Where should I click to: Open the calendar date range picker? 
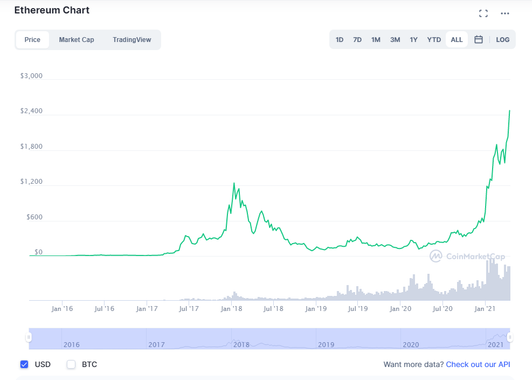pos(478,39)
